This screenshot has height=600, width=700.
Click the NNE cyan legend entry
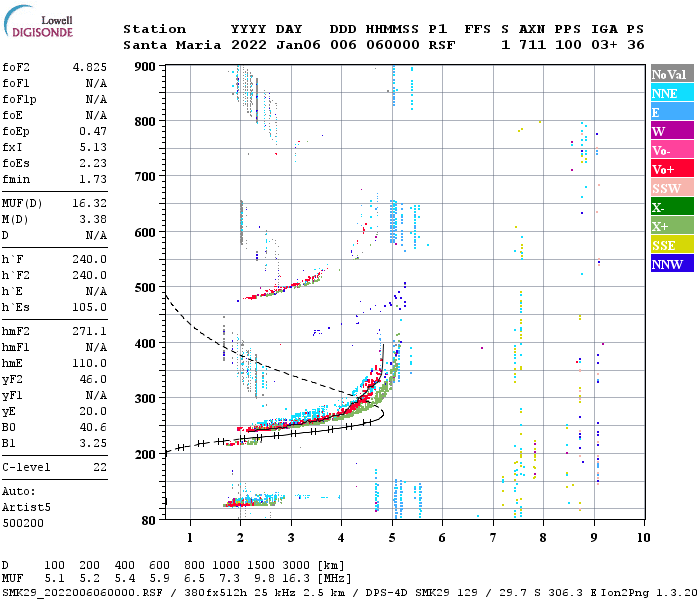tap(671, 93)
